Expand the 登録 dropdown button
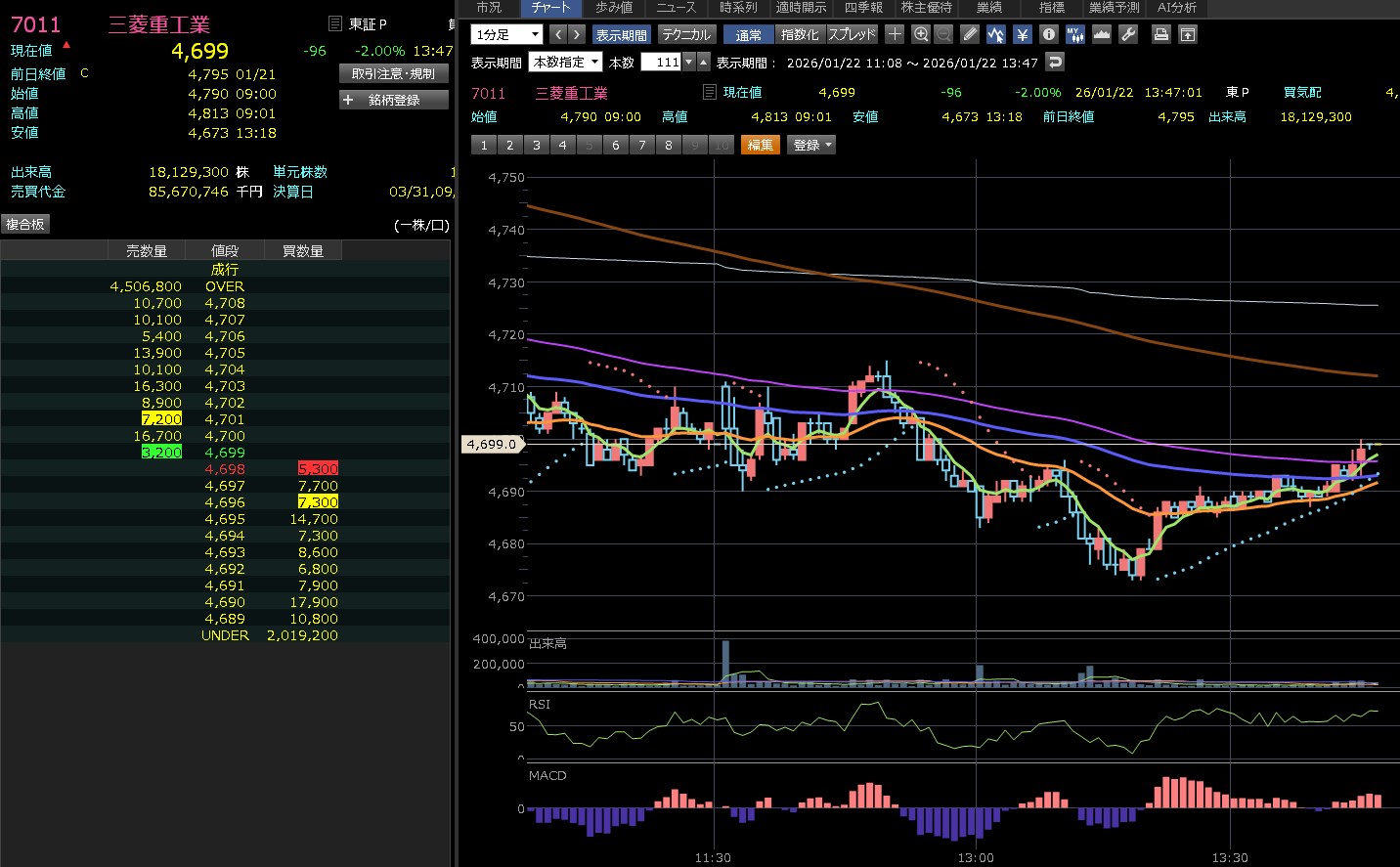The height and width of the screenshot is (867, 1400). pos(812,145)
